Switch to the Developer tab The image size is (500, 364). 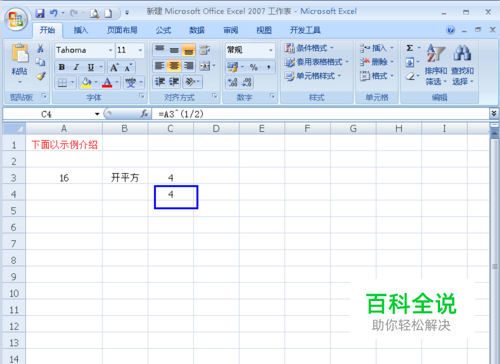coord(305,30)
